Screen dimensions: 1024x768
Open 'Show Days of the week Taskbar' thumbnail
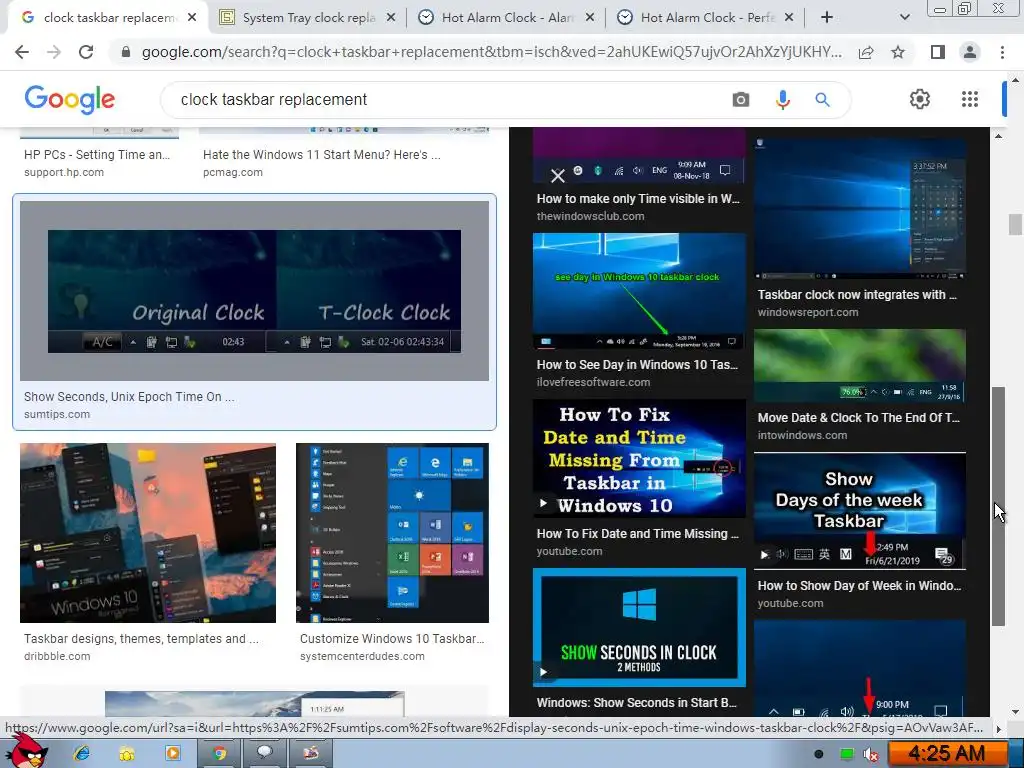coord(859,511)
